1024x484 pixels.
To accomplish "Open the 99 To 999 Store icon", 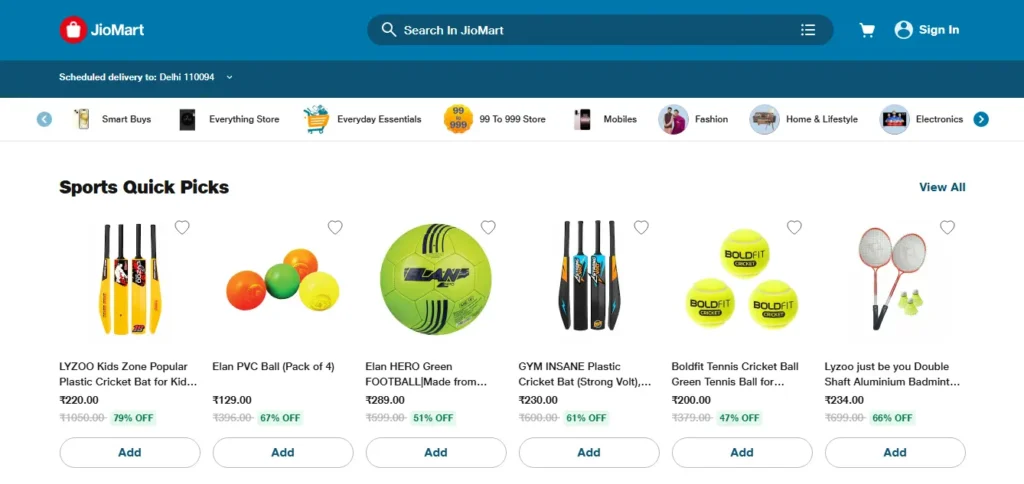I will coord(458,119).
